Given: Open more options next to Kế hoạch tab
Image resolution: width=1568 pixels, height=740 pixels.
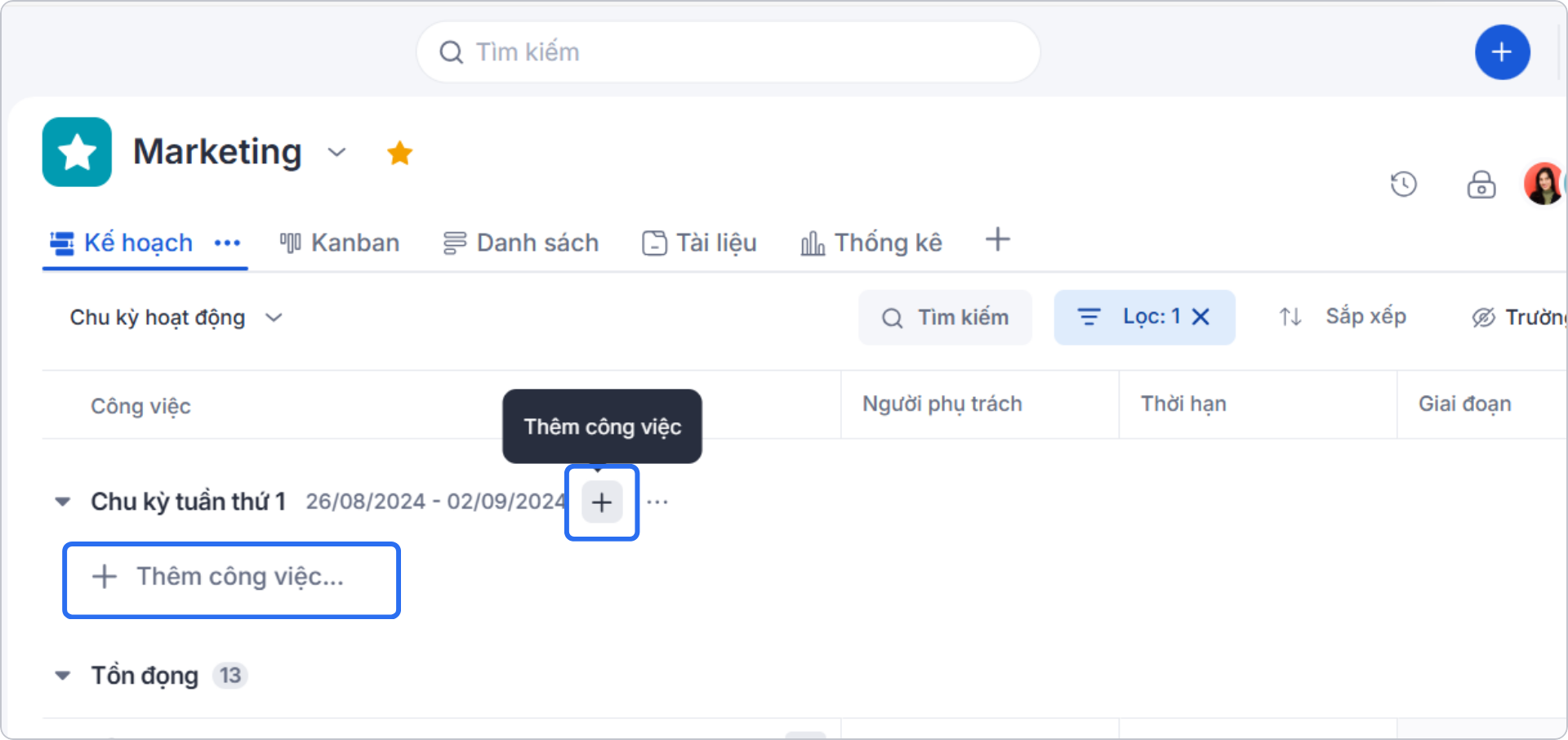Looking at the screenshot, I should coord(227,243).
